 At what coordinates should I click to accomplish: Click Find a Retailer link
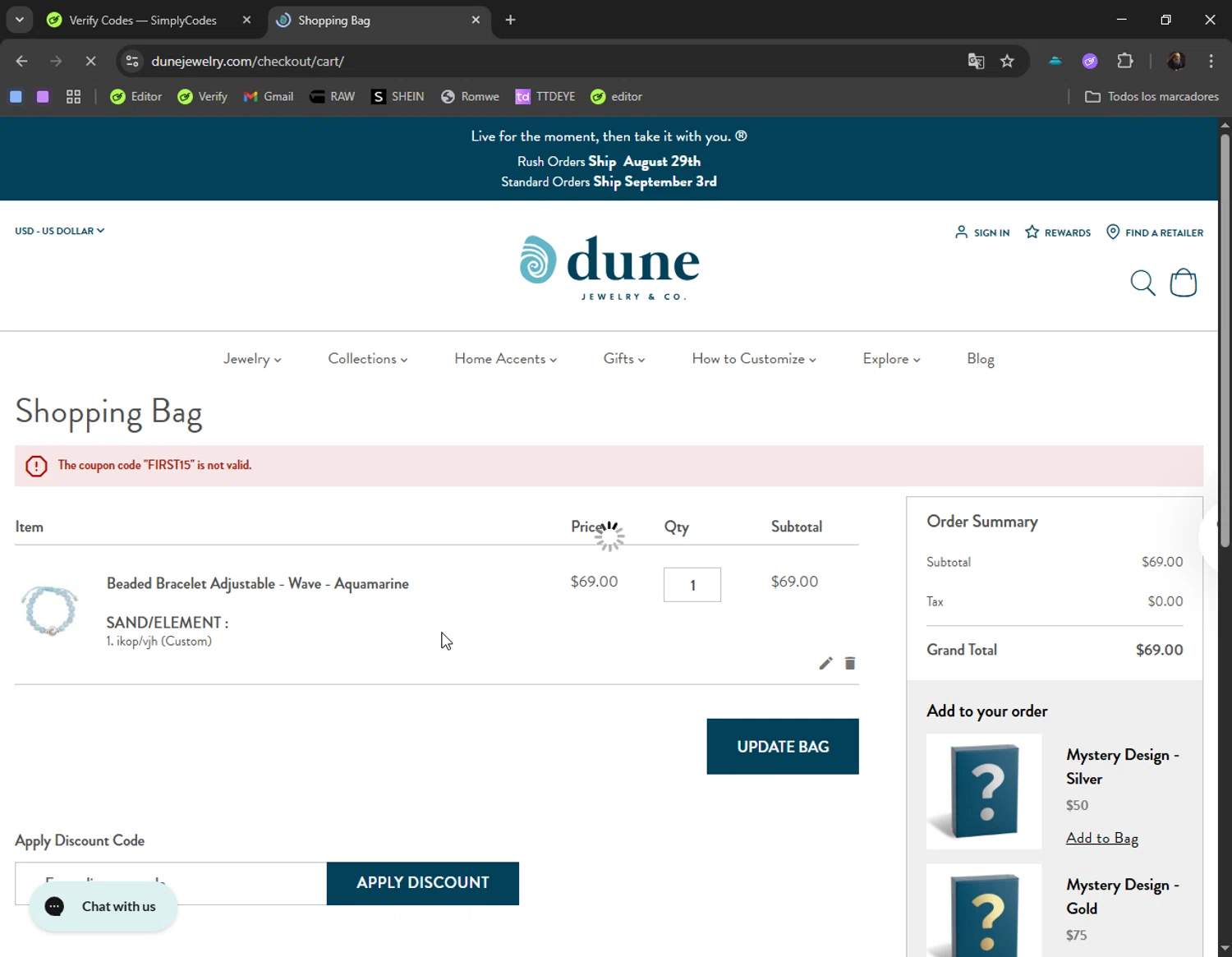1155,232
